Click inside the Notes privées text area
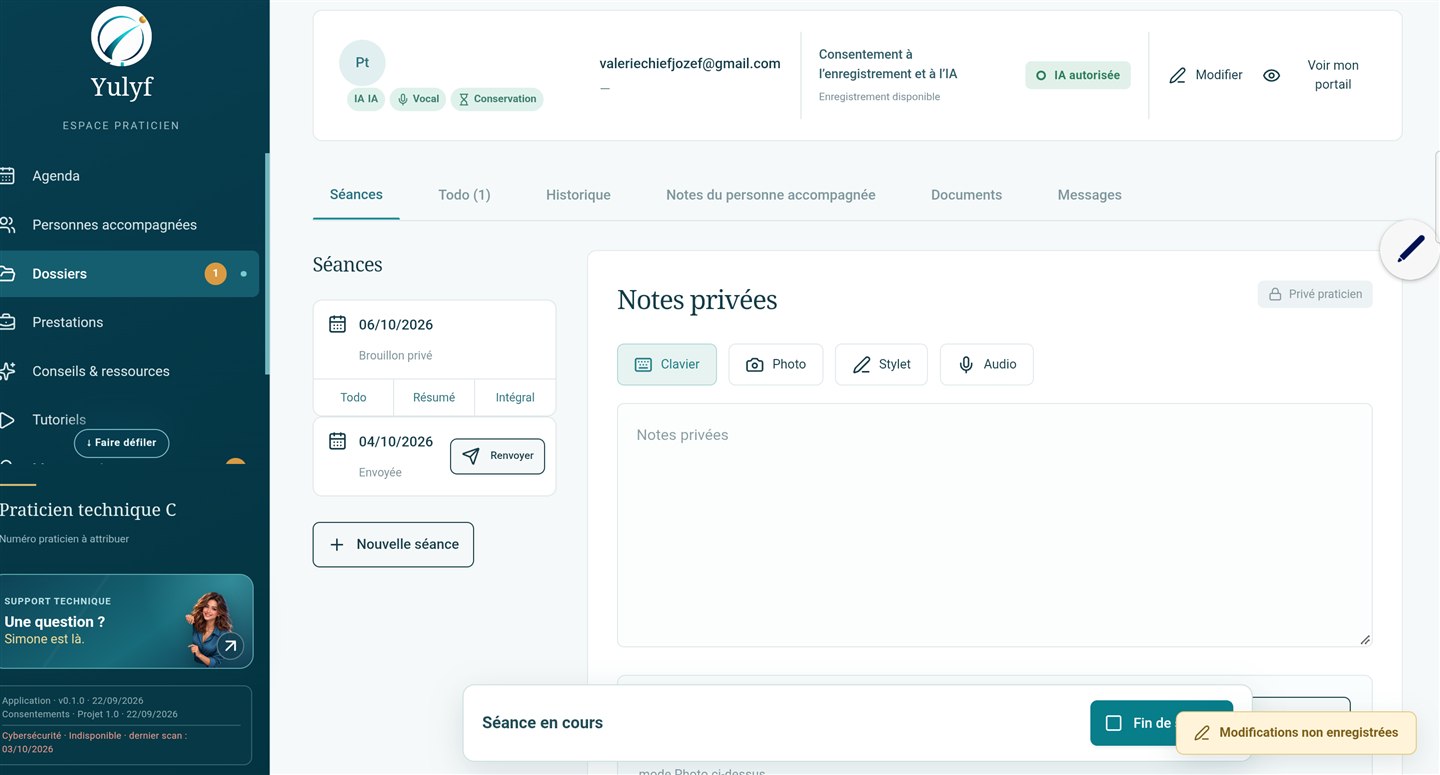 tap(994, 525)
